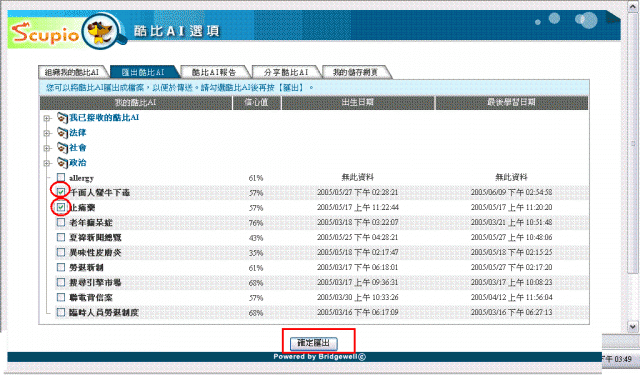Open the 法律 folder label
The image size is (640, 375).
point(78,133)
